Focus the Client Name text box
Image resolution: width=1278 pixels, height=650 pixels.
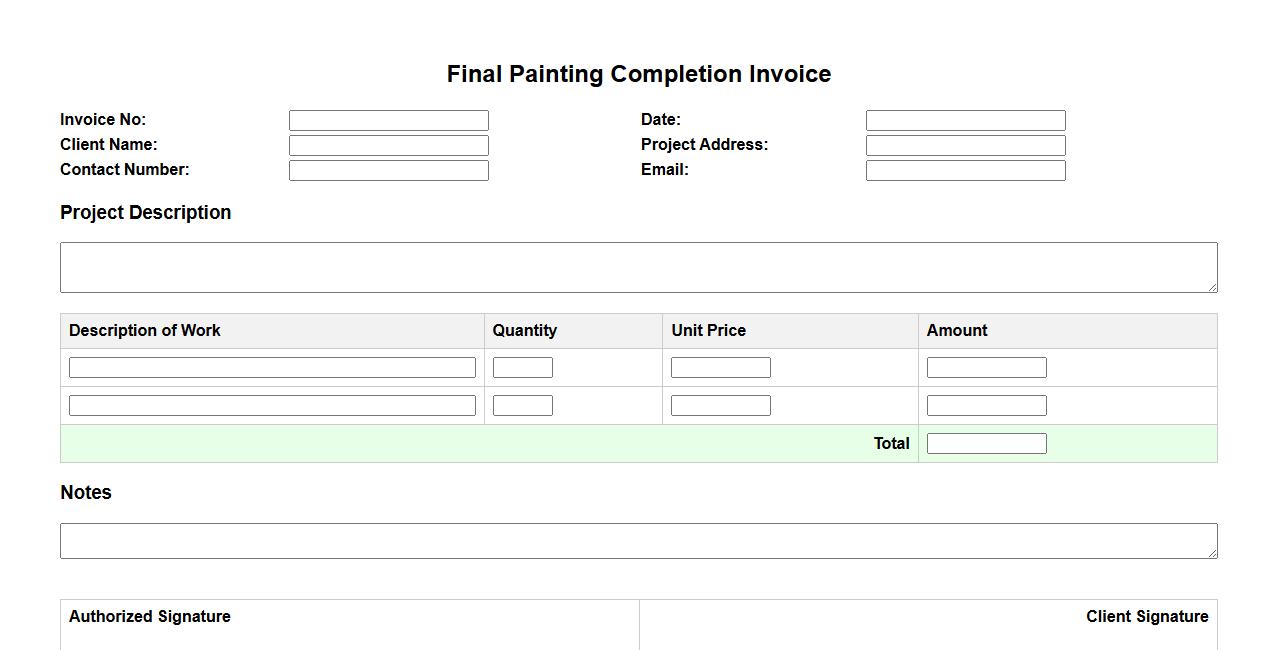pos(388,145)
